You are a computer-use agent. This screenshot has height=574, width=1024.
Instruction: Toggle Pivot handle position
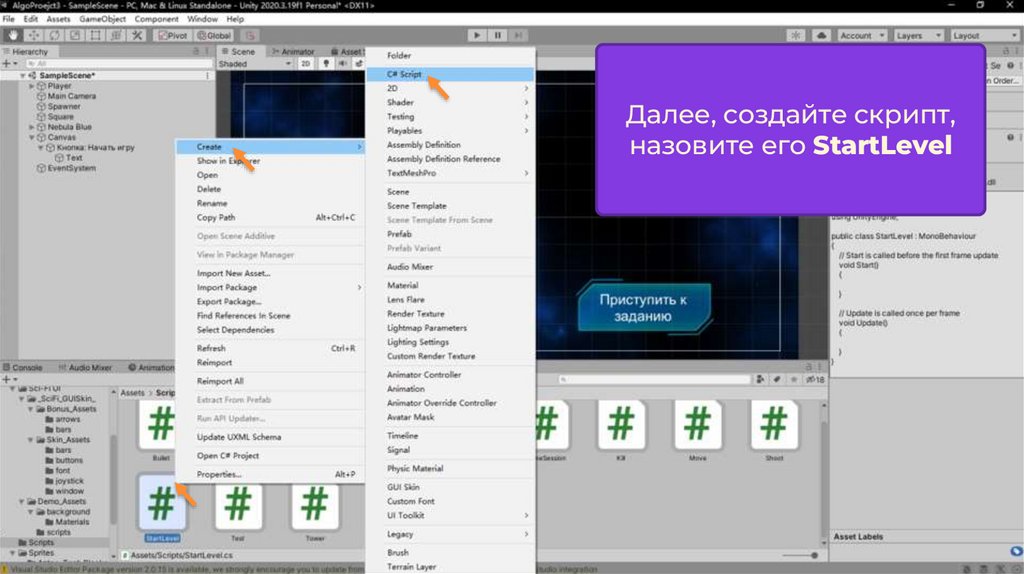point(173,35)
